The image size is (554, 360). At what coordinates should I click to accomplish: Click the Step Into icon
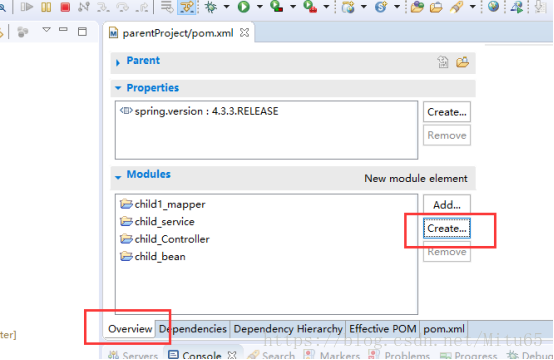click(x=103, y=7)
